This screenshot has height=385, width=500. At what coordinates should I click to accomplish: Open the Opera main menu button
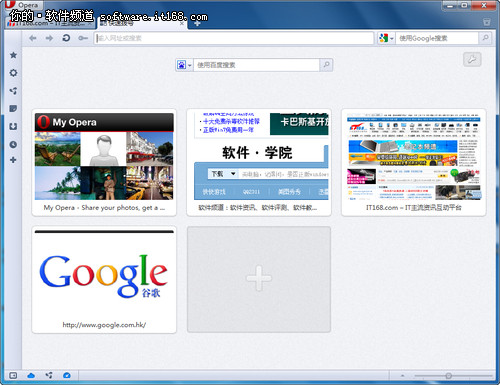tap(23, 5)
